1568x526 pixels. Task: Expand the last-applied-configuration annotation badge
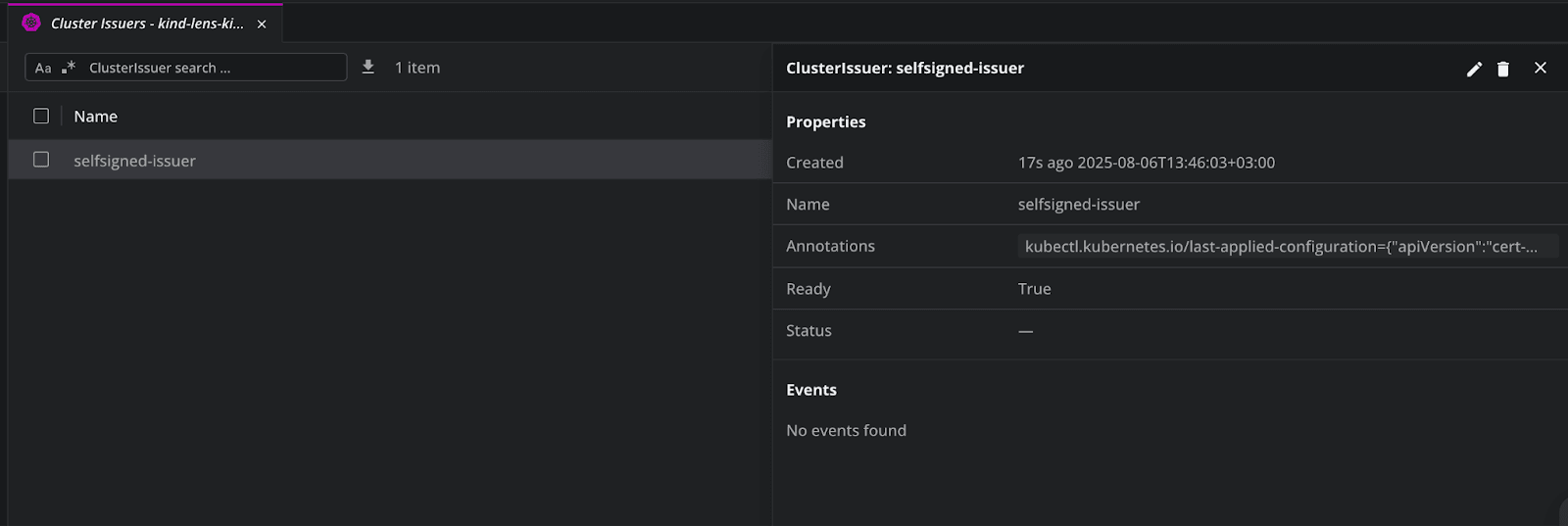pyautogui.click(x=1280, y=247)
